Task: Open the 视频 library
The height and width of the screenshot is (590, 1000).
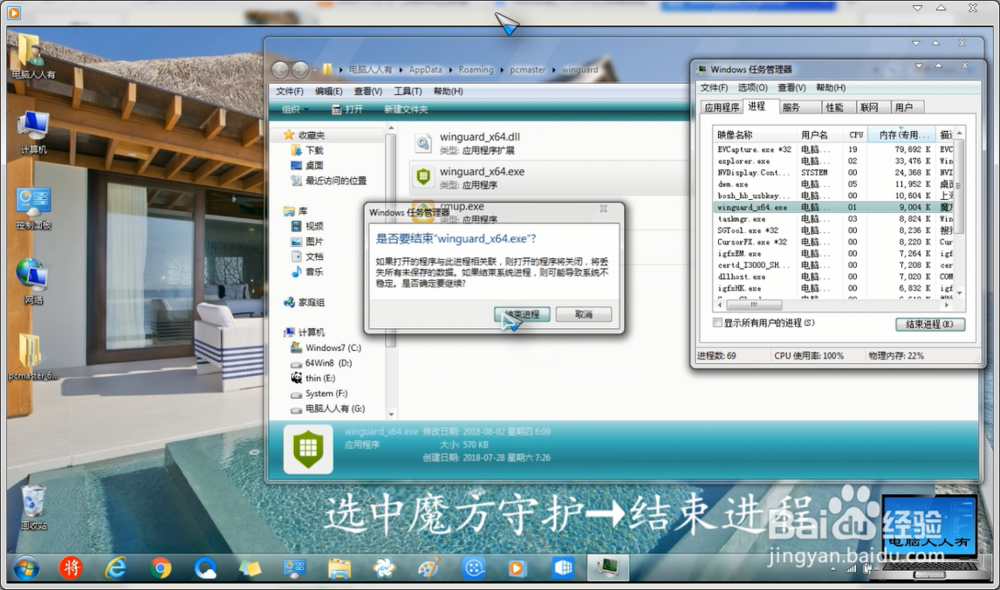Action: pos(307,226)
